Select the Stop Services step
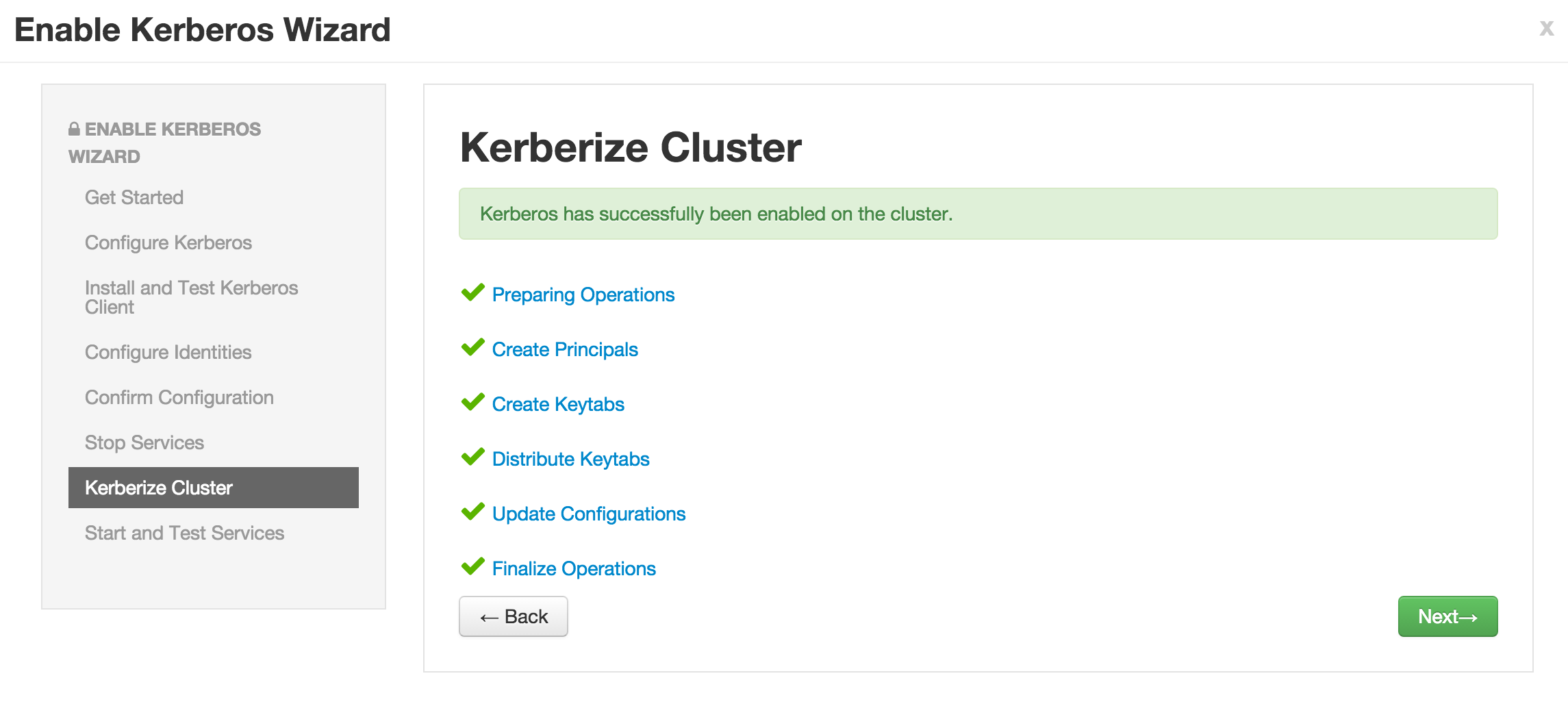This screenshot has width=1568, height=715. pos(144,442)
